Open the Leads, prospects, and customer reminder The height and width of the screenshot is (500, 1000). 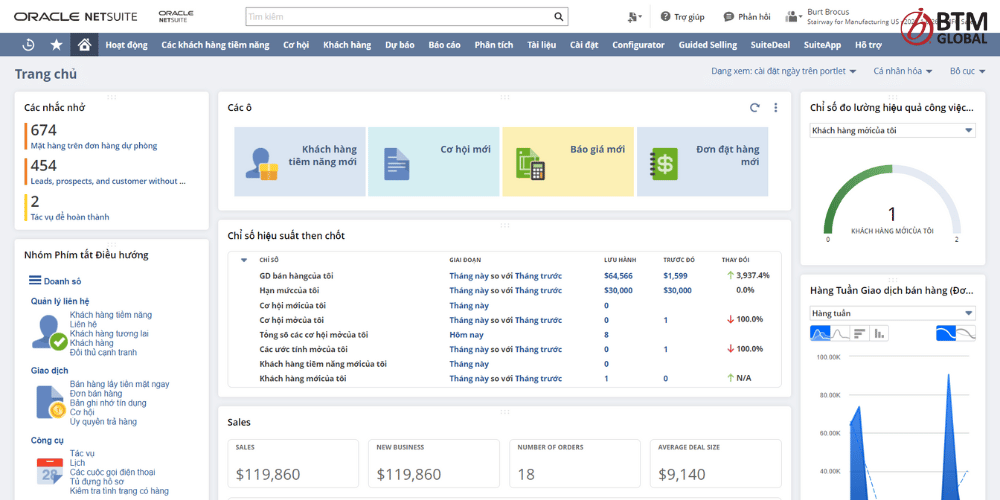108,181
